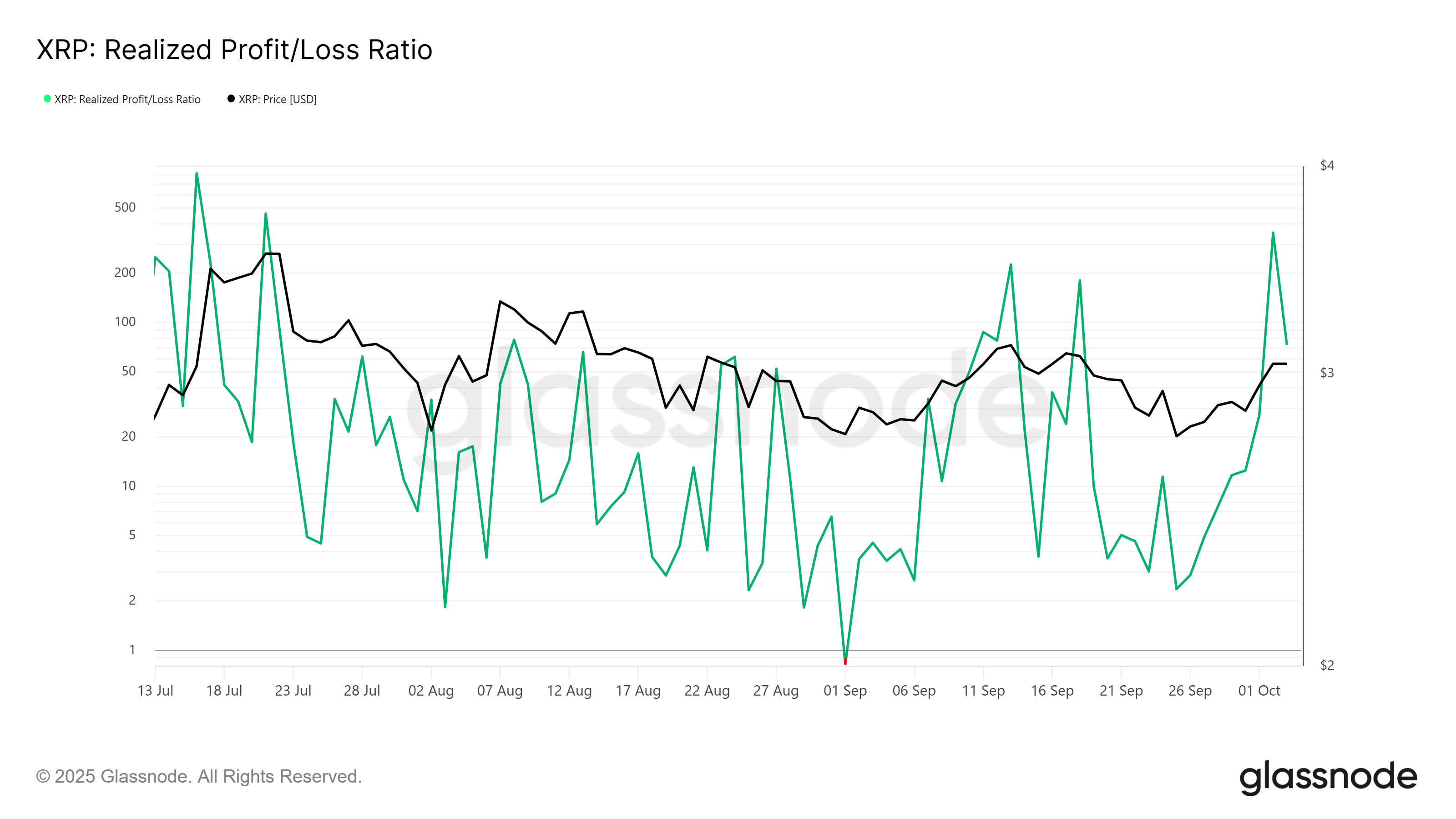Click the '$4' right price axis label
1456x819 pixels.
coord(1327,165)
